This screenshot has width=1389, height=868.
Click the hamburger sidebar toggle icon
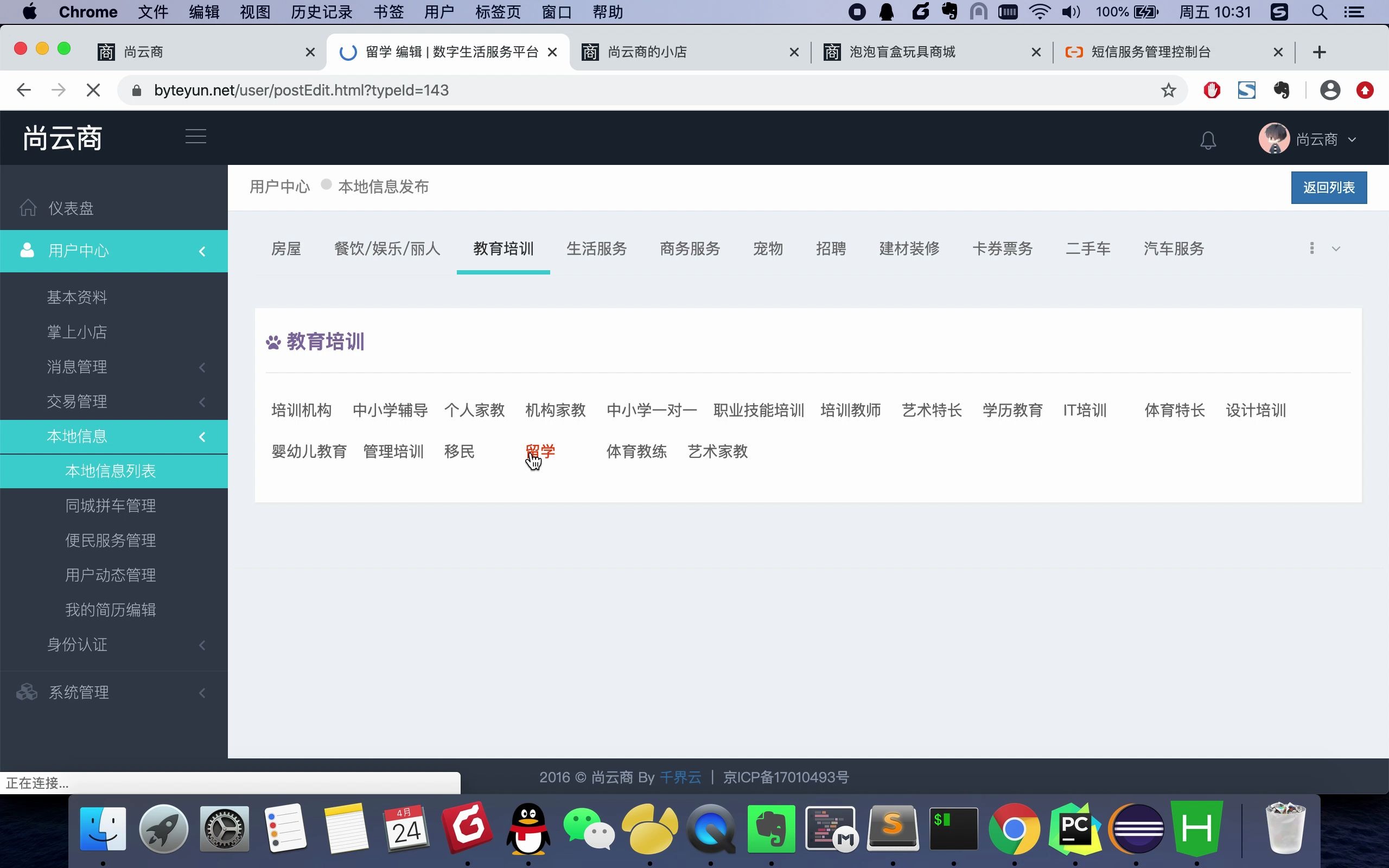[195, 136]
